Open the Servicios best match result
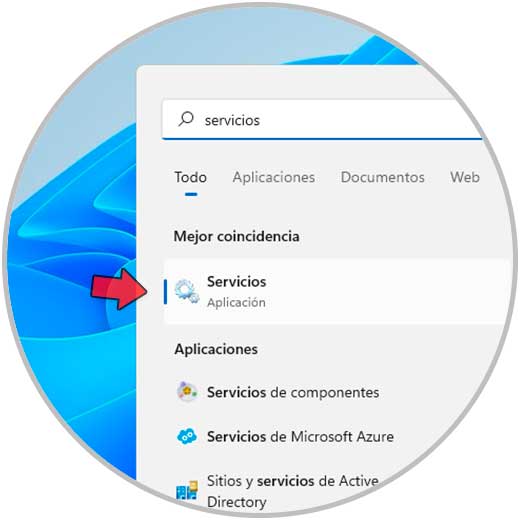The width and height of the screenshot is (520, 520). (x=338, y=291)
